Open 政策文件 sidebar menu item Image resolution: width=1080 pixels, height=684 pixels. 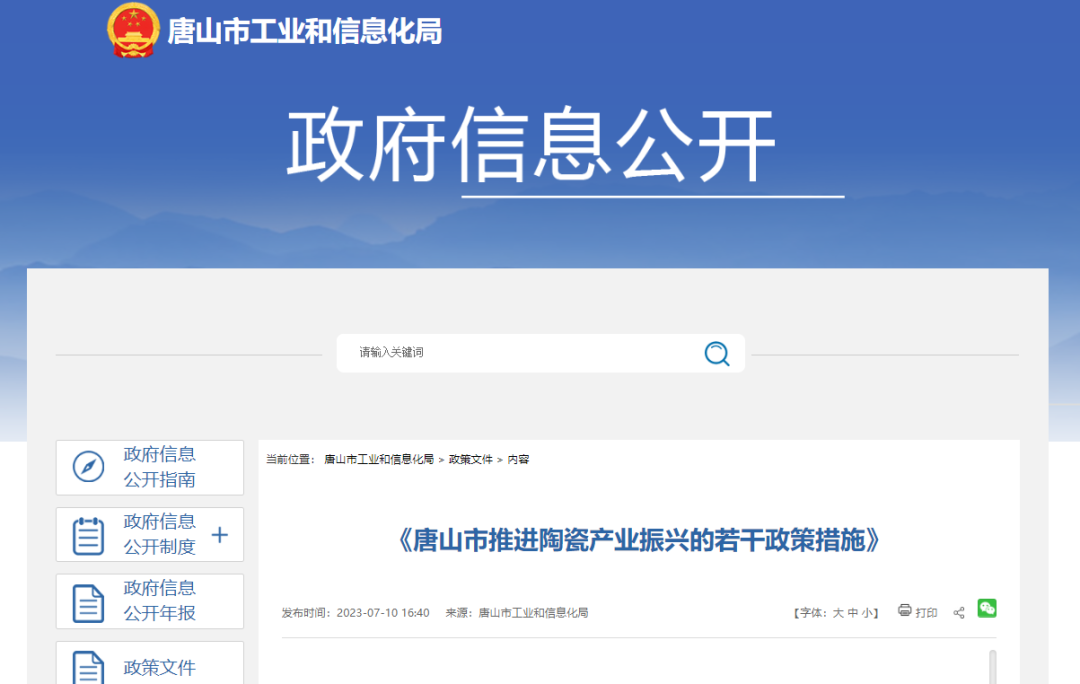159,667
